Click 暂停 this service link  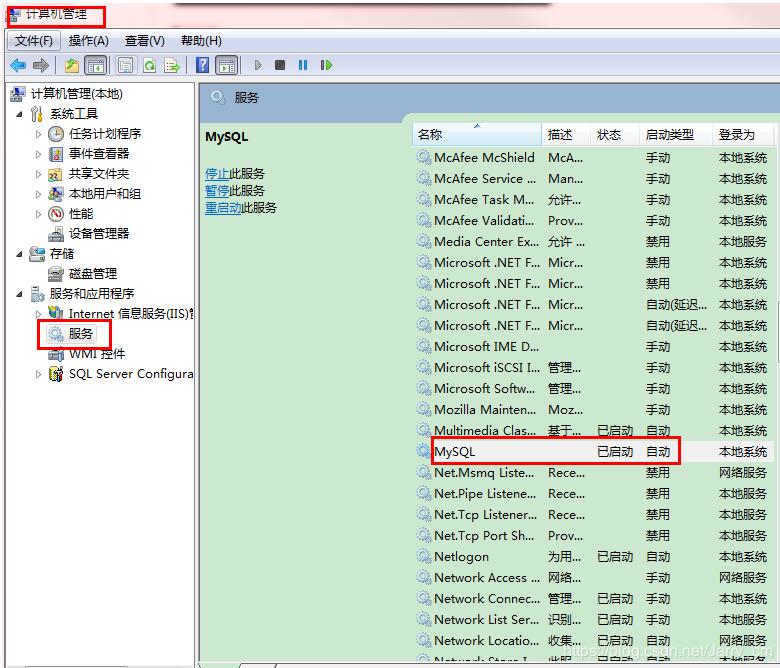click(216, 191)
